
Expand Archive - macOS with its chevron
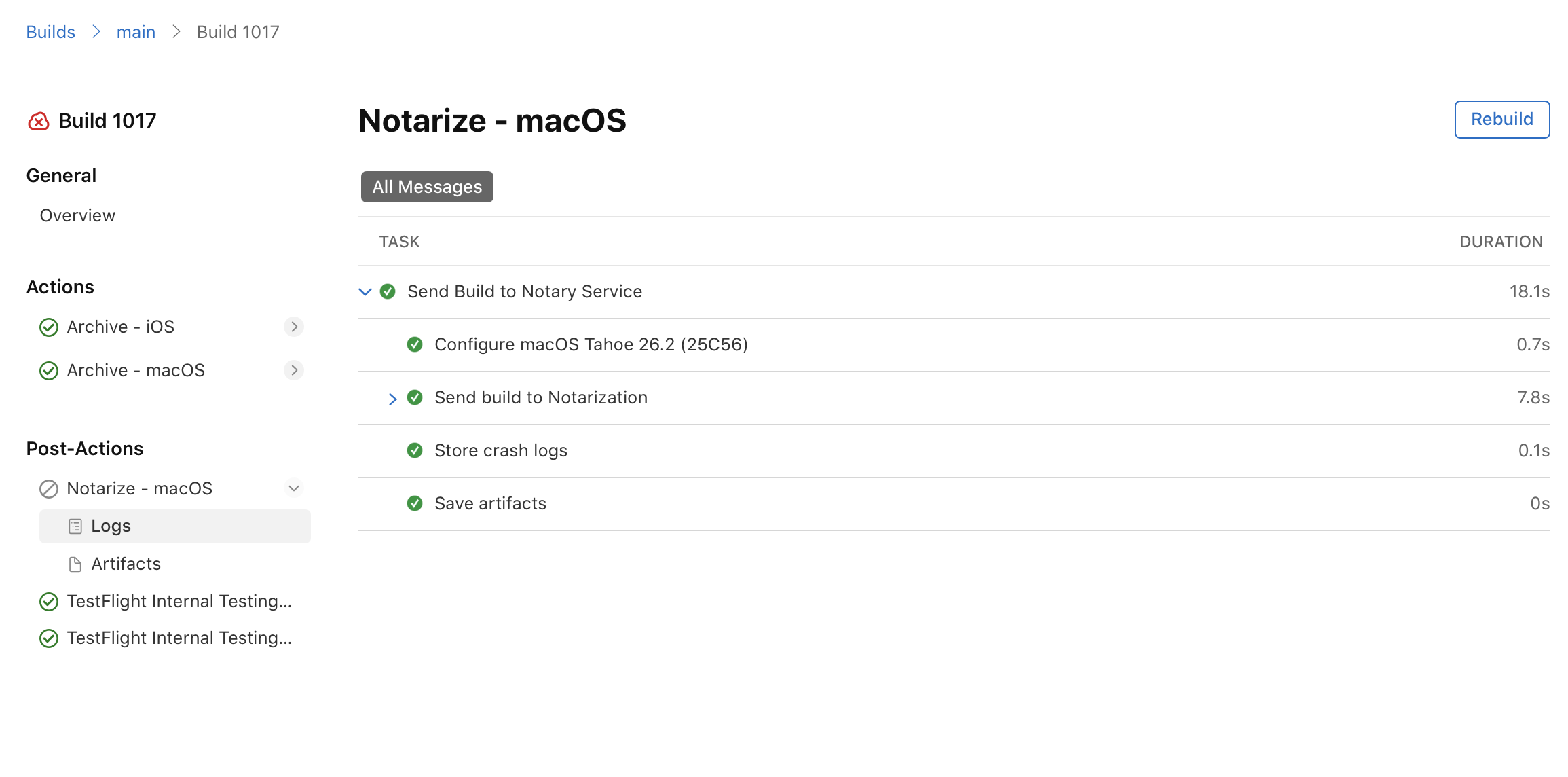(294, 370)
